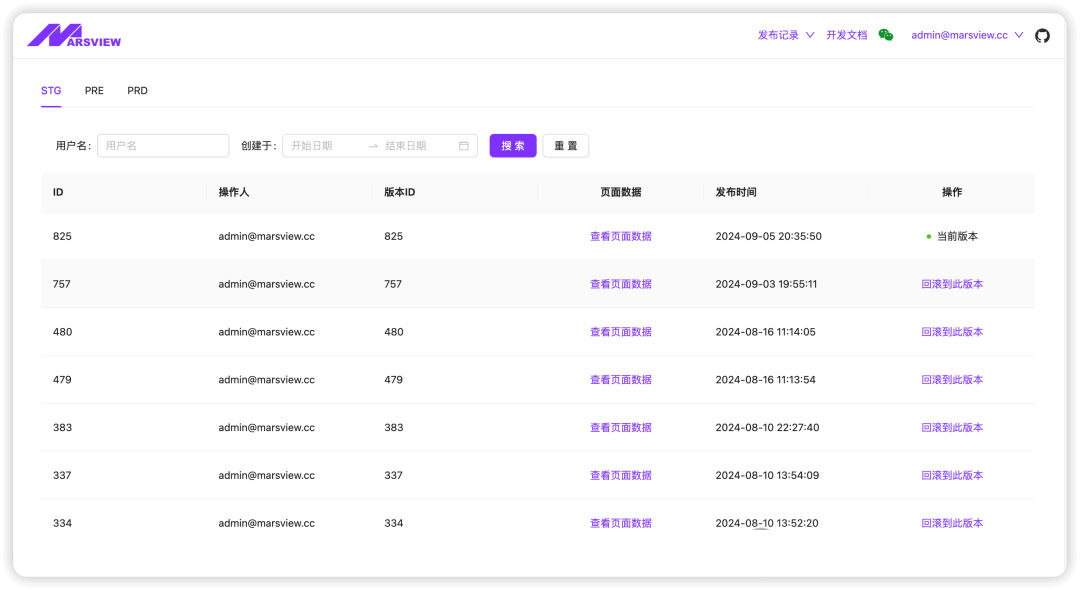Click the 结束日期 end date field
Screen dimensions: 1080x590
coord(417,146)
